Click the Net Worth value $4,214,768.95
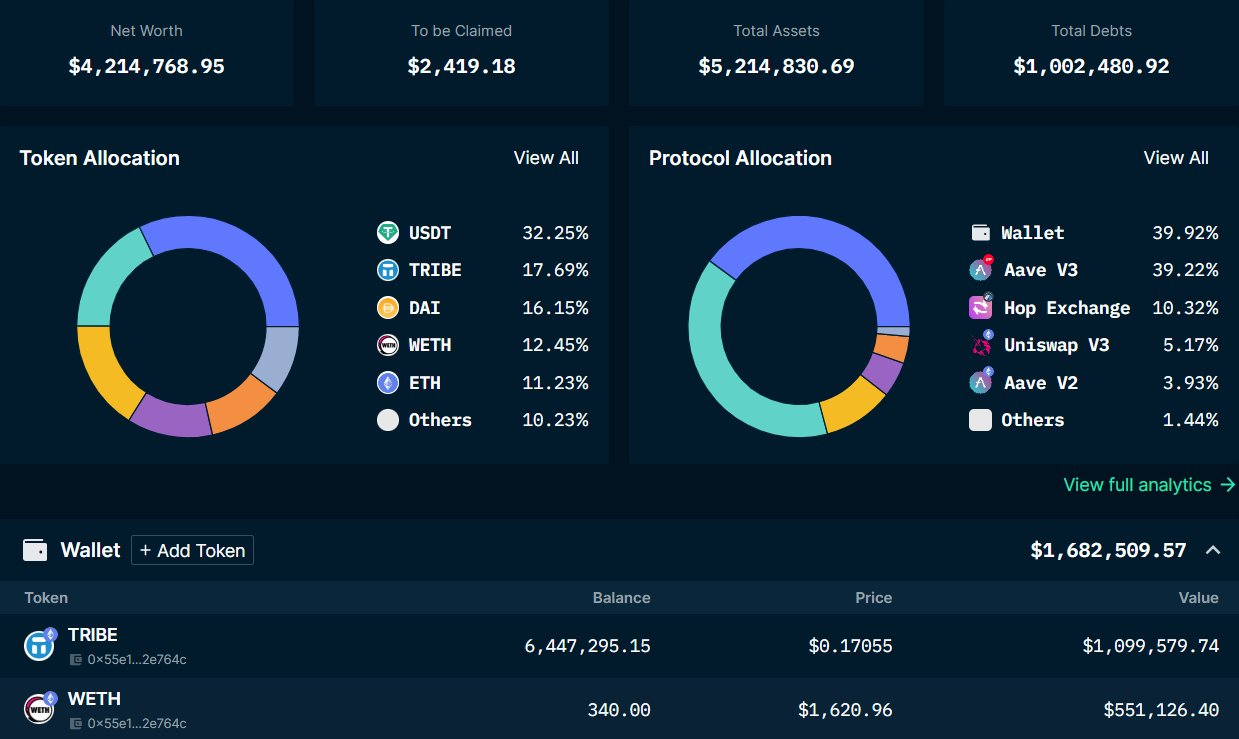 click(147, 67)
